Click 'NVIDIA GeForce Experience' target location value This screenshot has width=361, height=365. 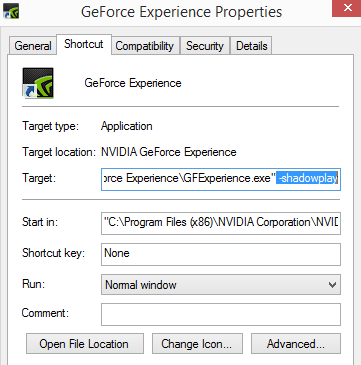(169, 152)
